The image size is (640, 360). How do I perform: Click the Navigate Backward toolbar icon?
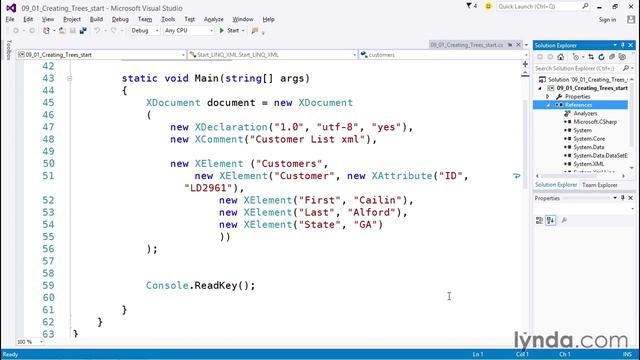click(x=16, y=31)
